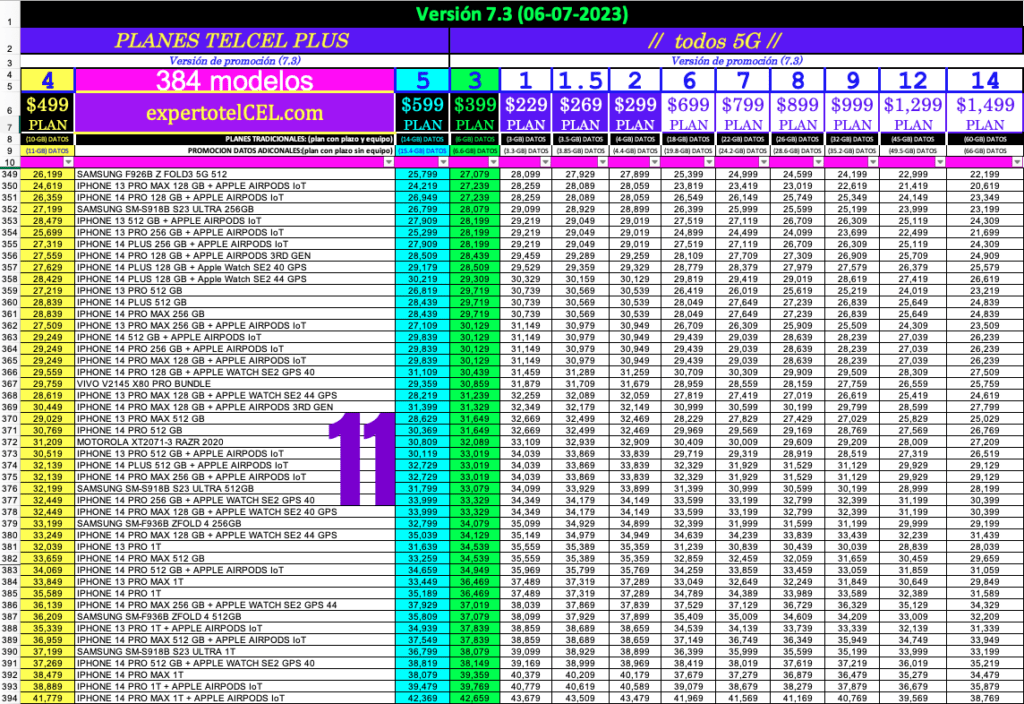Select the 'SAMSUNG SM-S918B S23 ULTRA 512GB' cell
The height and width of the screenshot is (704, 1024).
pos(234,488)
